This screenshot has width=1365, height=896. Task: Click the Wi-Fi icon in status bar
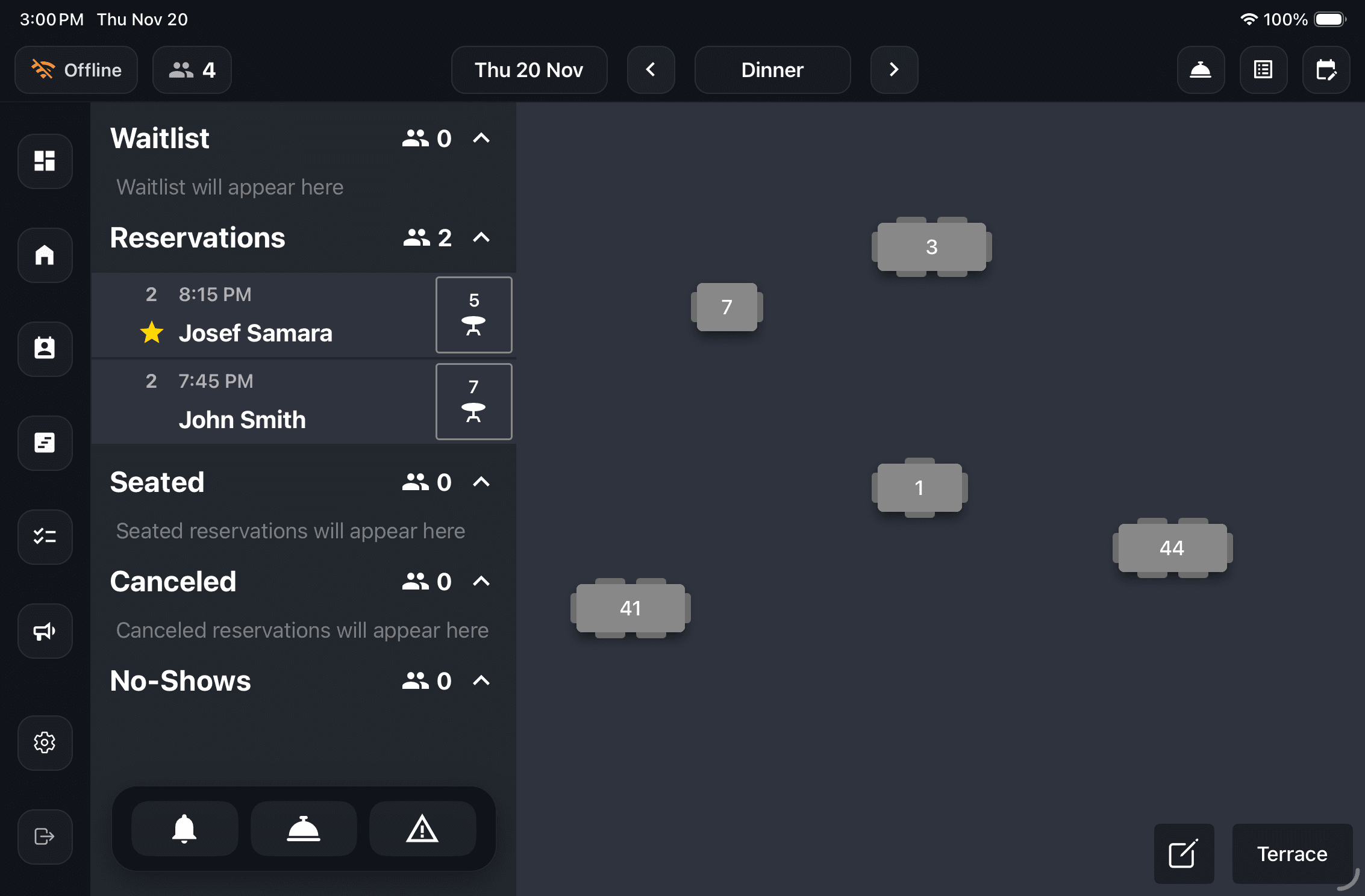[1249, 19]
